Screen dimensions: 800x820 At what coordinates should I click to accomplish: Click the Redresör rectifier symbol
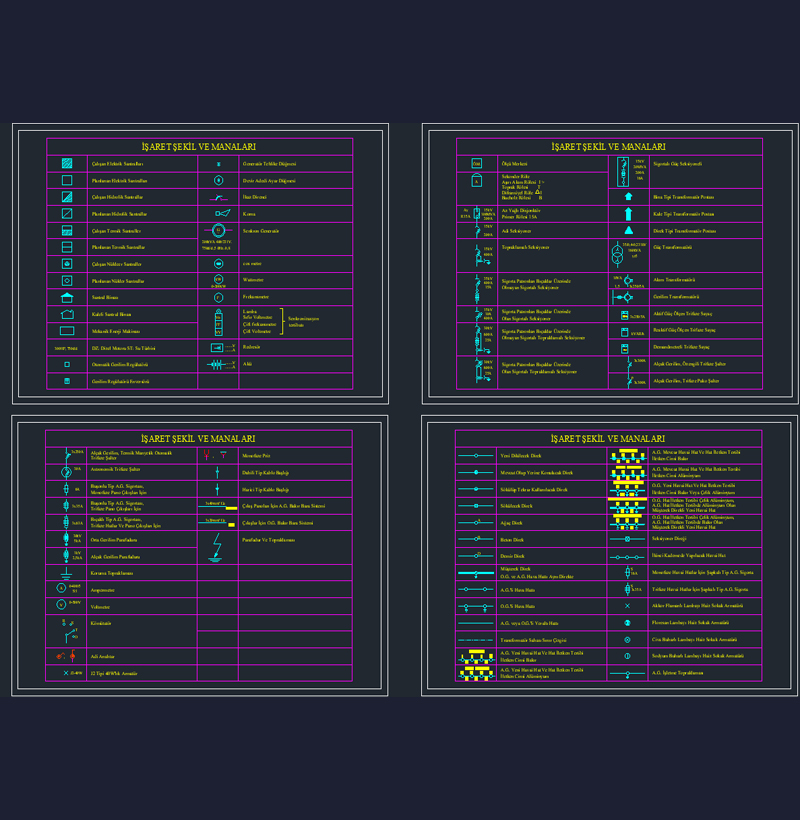click(218, 347)
